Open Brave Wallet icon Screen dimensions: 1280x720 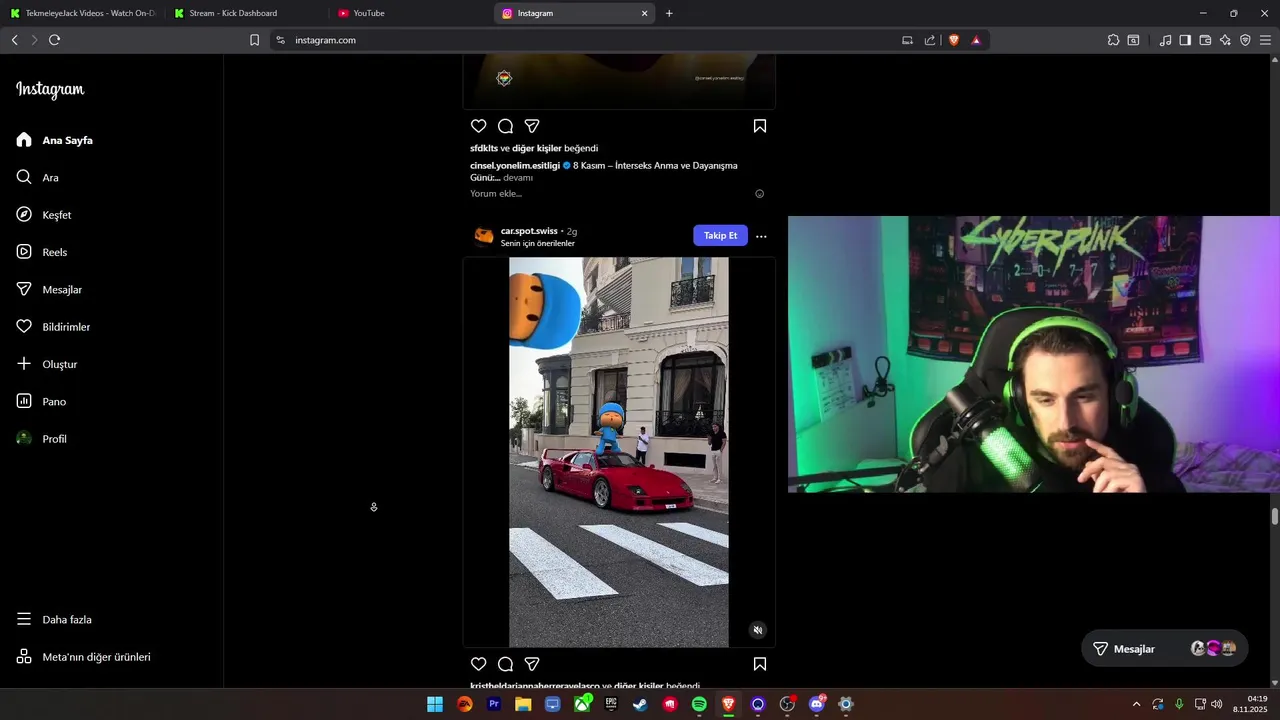click(x=1205, y=40)
